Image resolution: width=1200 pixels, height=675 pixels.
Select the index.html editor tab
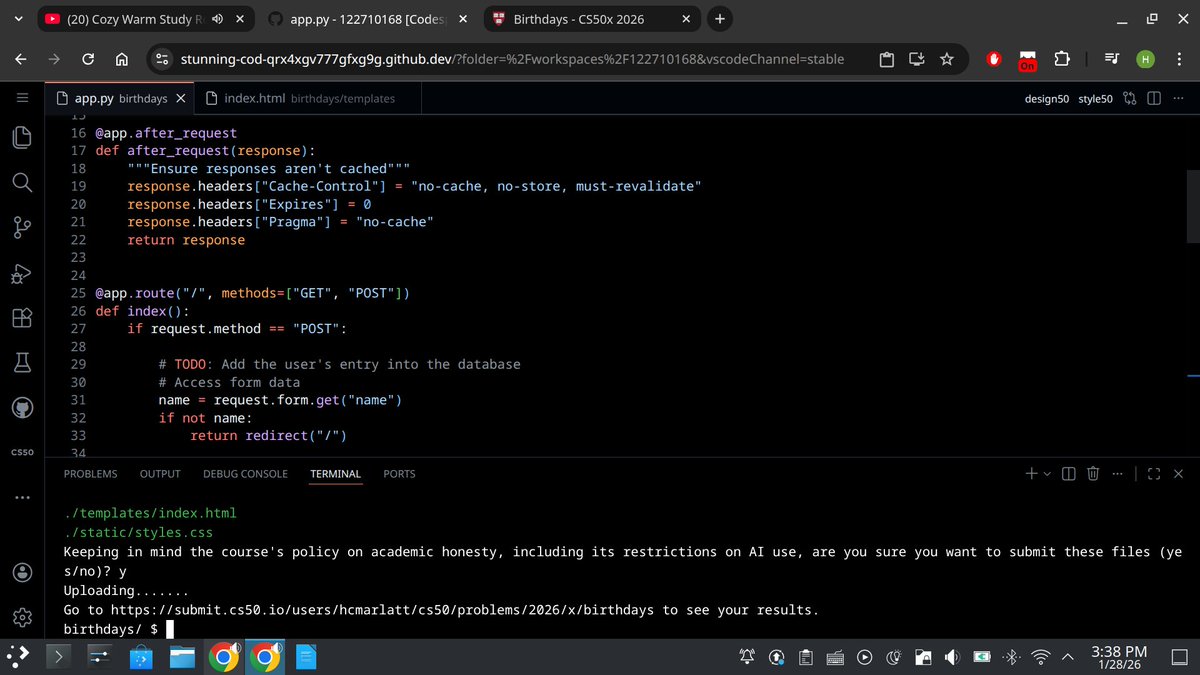[x=308, y=98]
